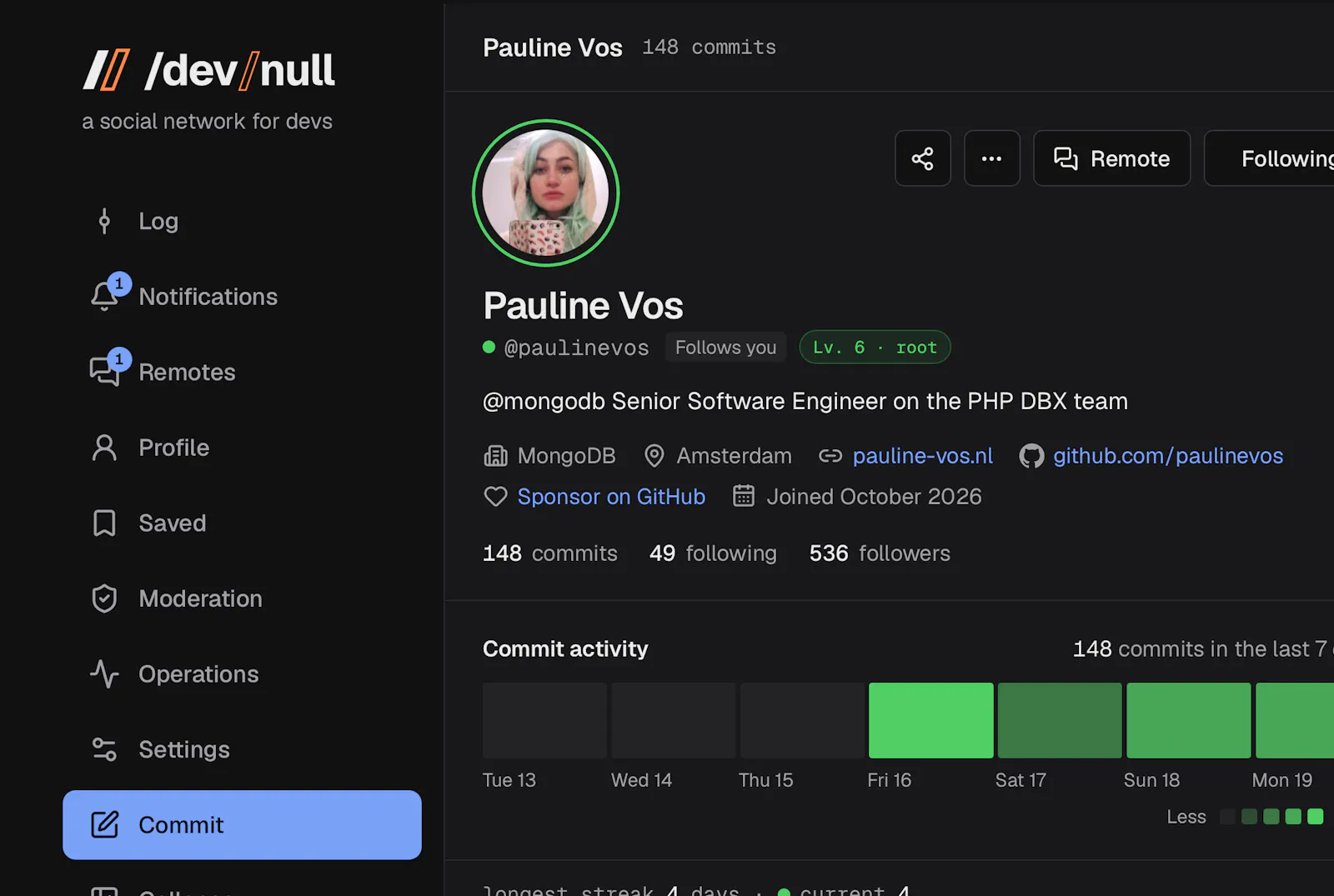Click the Notifications bell icon
The height and width of the screenshot is (896, 1334).
coord(104,296)
